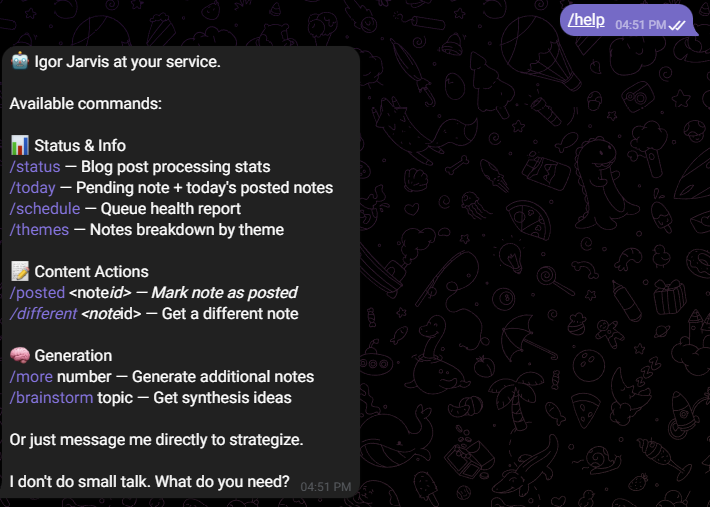710x507 pixels.
Task: Click the /help command in sent message
Action: click(x=586, y=19)
